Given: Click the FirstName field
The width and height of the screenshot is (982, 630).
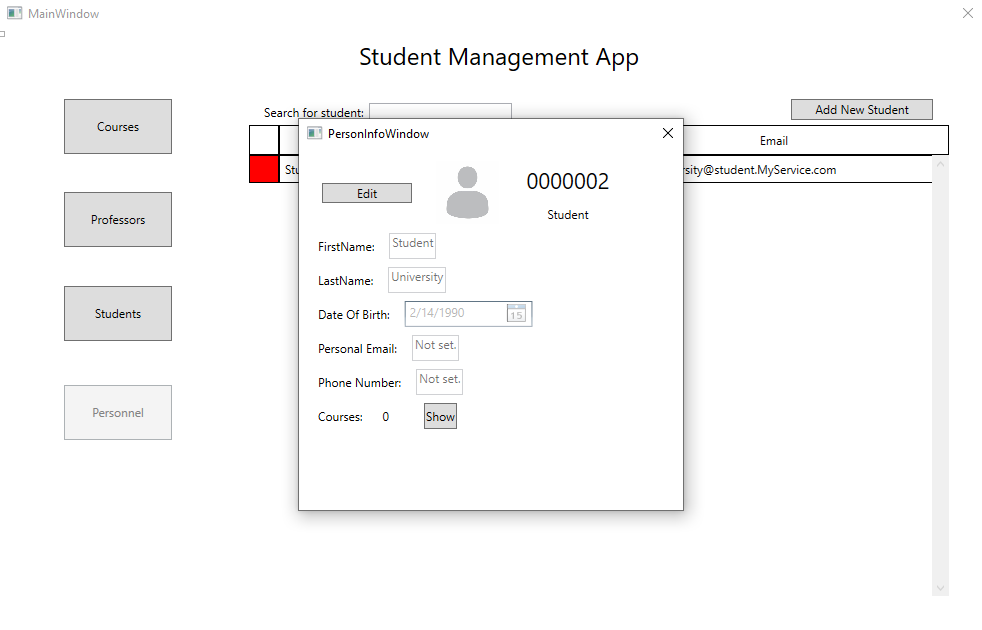Looking at the screenshot, I should pyautogui.click(x=412, y=245).
